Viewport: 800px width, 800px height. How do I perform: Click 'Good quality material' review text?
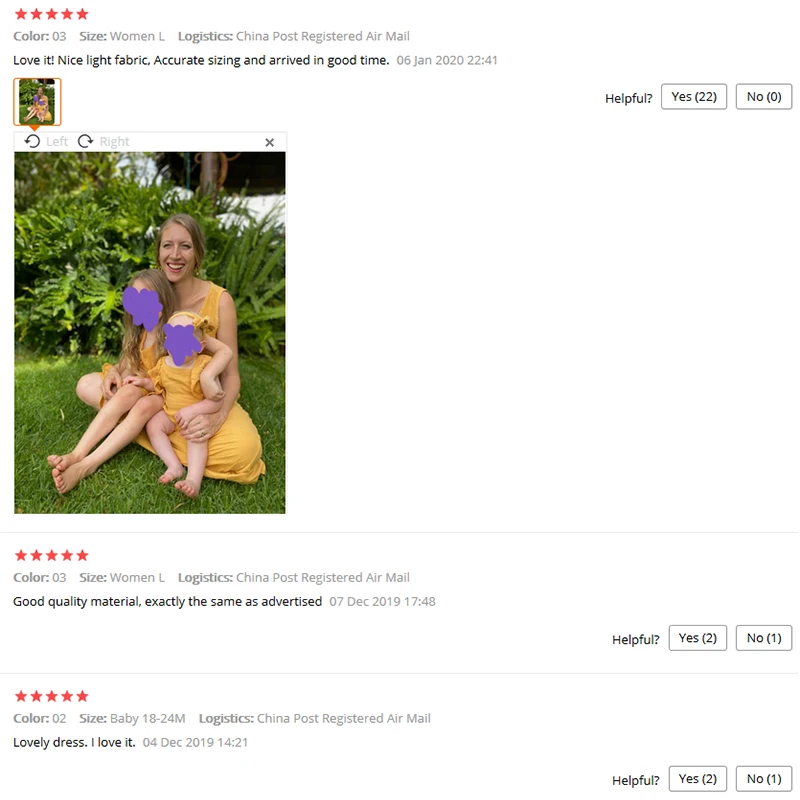[167, 602]
